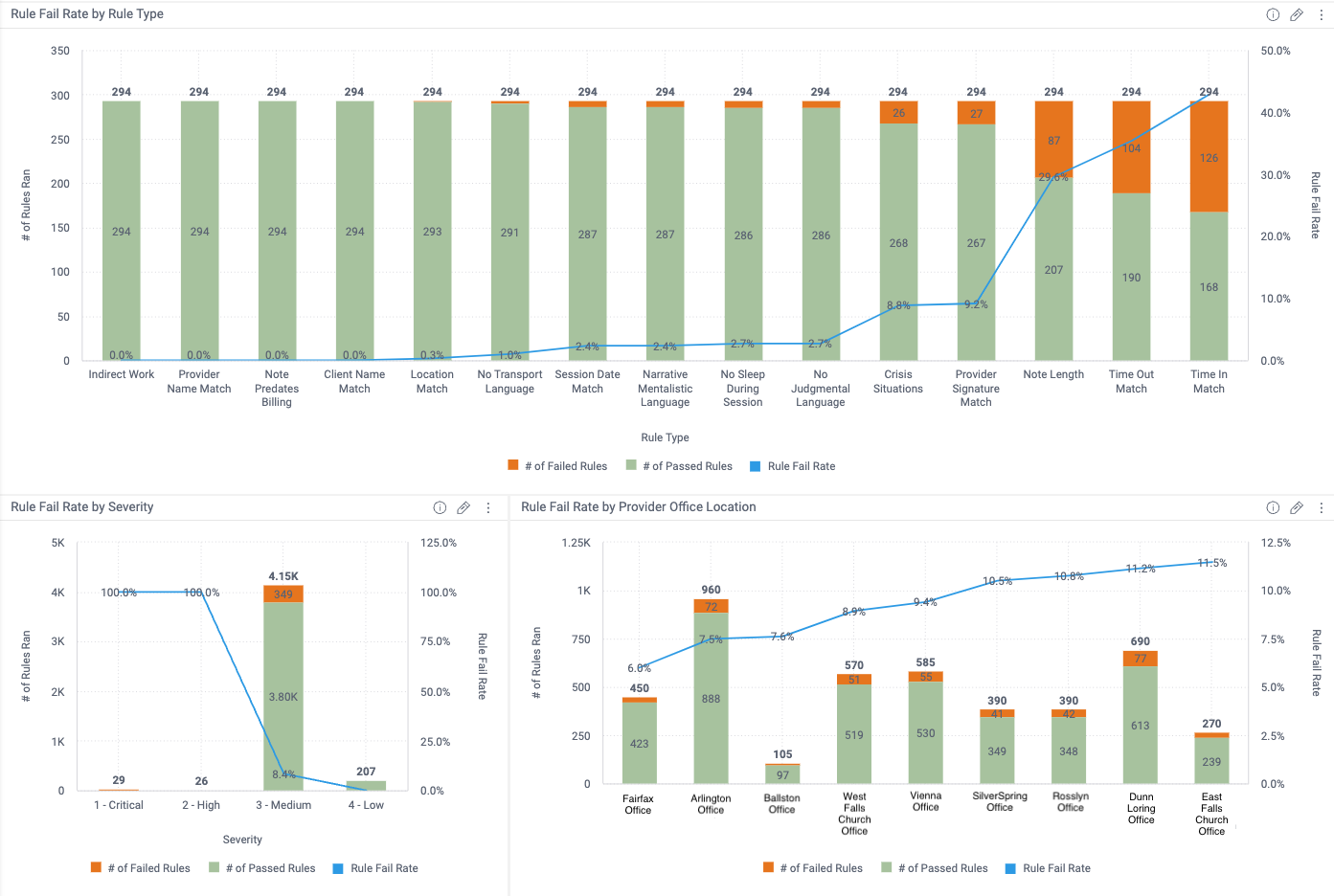This screenshot has height=896, width=1334.
Task: Click the 'Indirect Work' axis label
Action: point(122,374)
